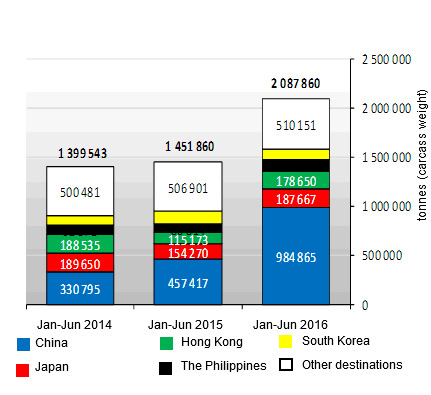Image resolution: width=431 pixels, height=395 pixels.
Task: Click the white Other destinations legend box
Action: pyautogui.click(x=286, y=365)
